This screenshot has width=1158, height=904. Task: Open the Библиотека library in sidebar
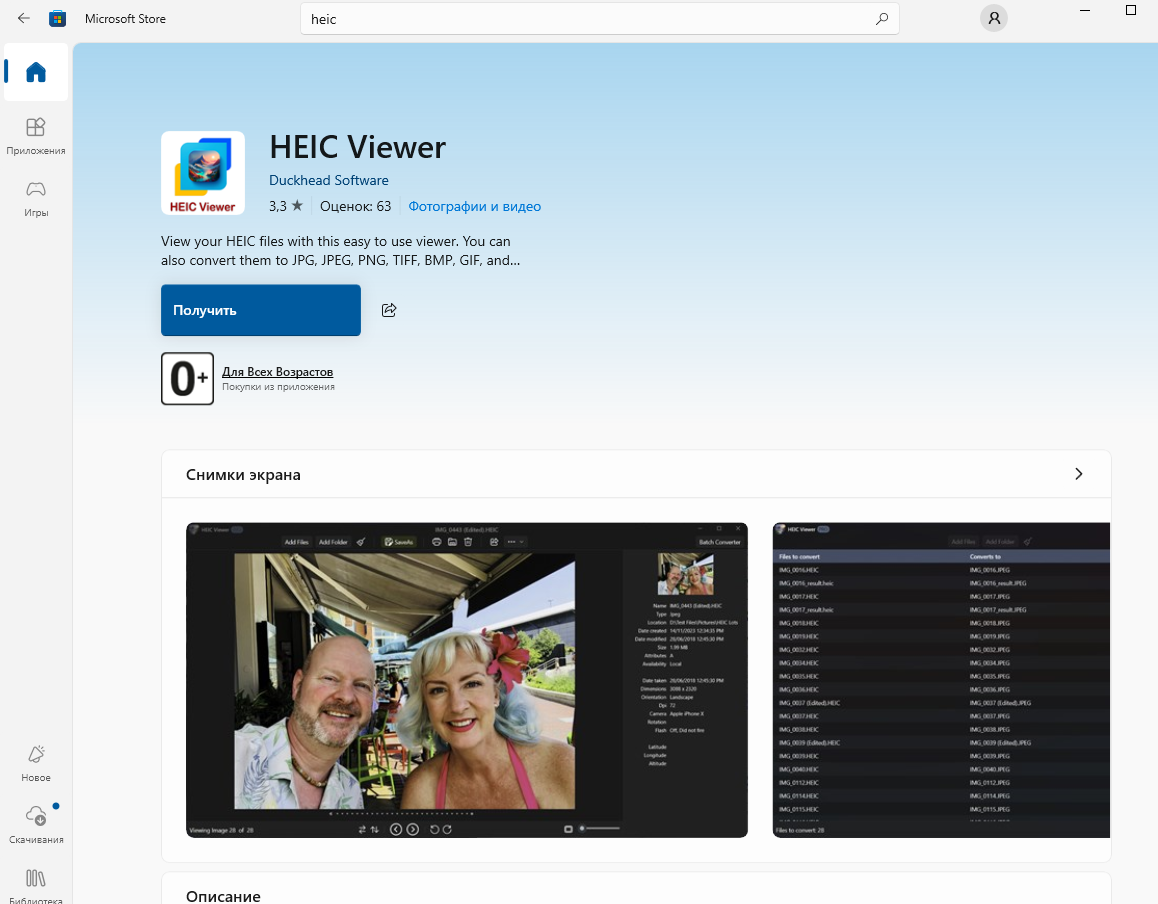point(36,884)
